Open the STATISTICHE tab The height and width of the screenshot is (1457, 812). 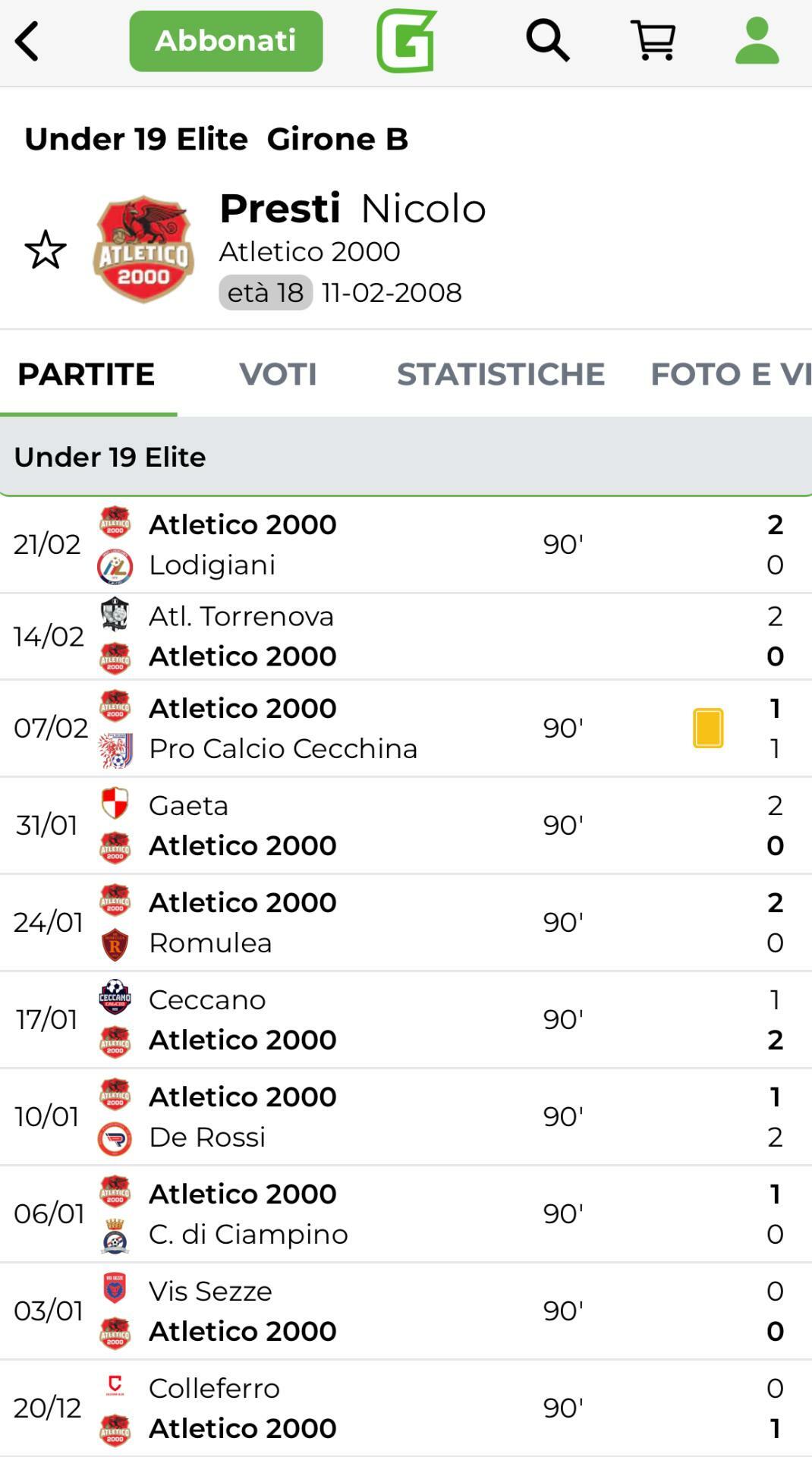tap(501, 374)
